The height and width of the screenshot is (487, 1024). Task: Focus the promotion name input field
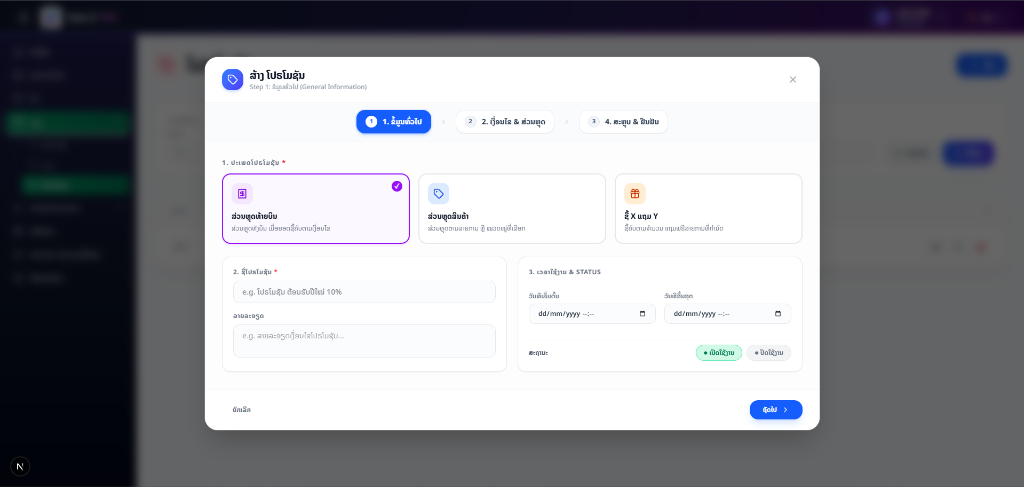click(x=364, y=292)
